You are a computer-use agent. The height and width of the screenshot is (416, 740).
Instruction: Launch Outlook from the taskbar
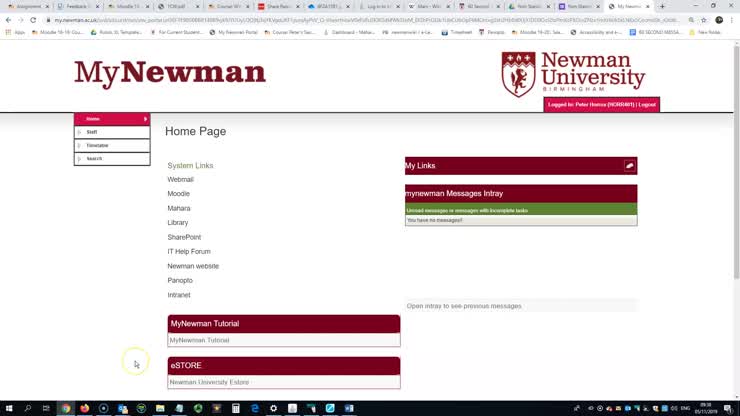point(123,408)
